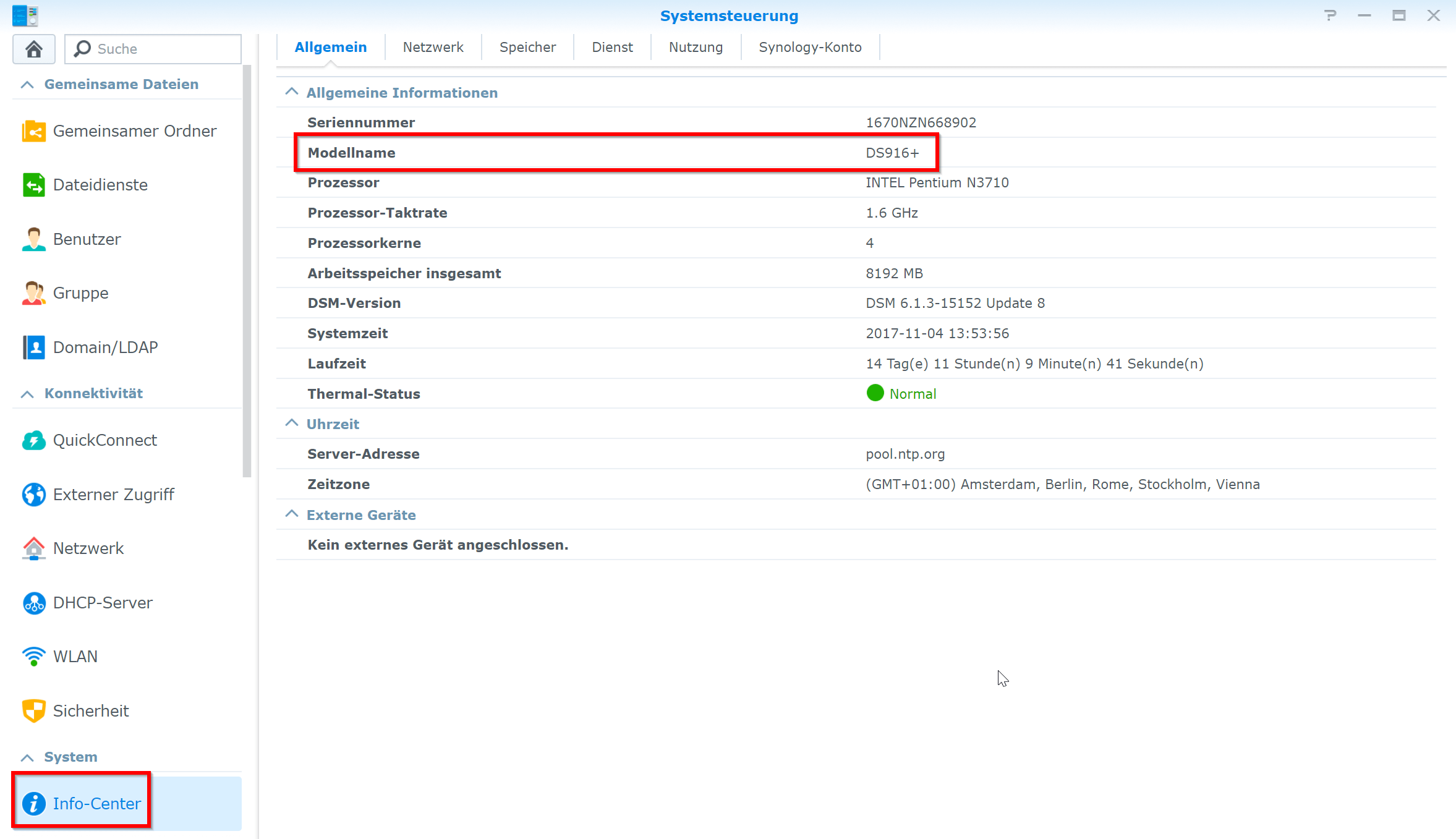Image resolution: width=1456 pixels, height=839 pixels.
Task: Minimize the Systemsteuerung window
Action: point(1364,15)
